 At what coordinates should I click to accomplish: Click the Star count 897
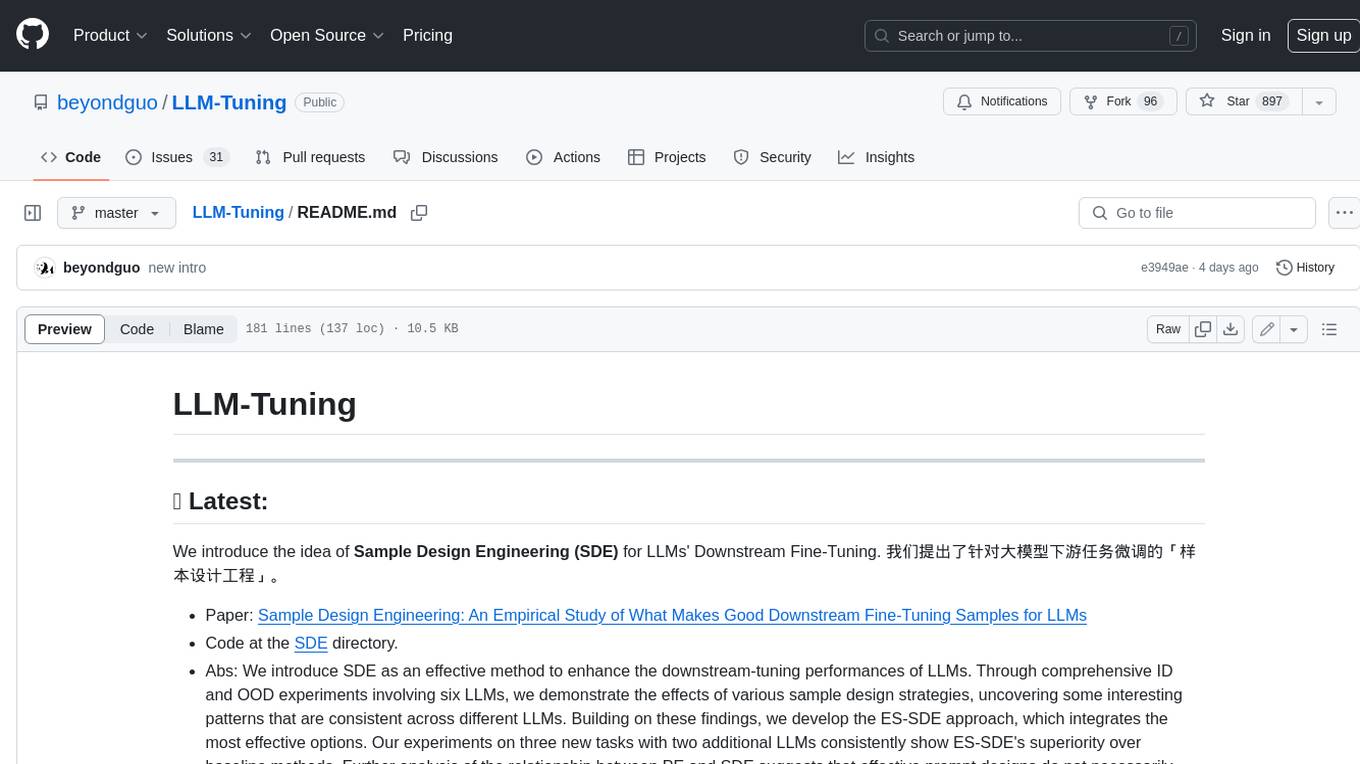1272,102
